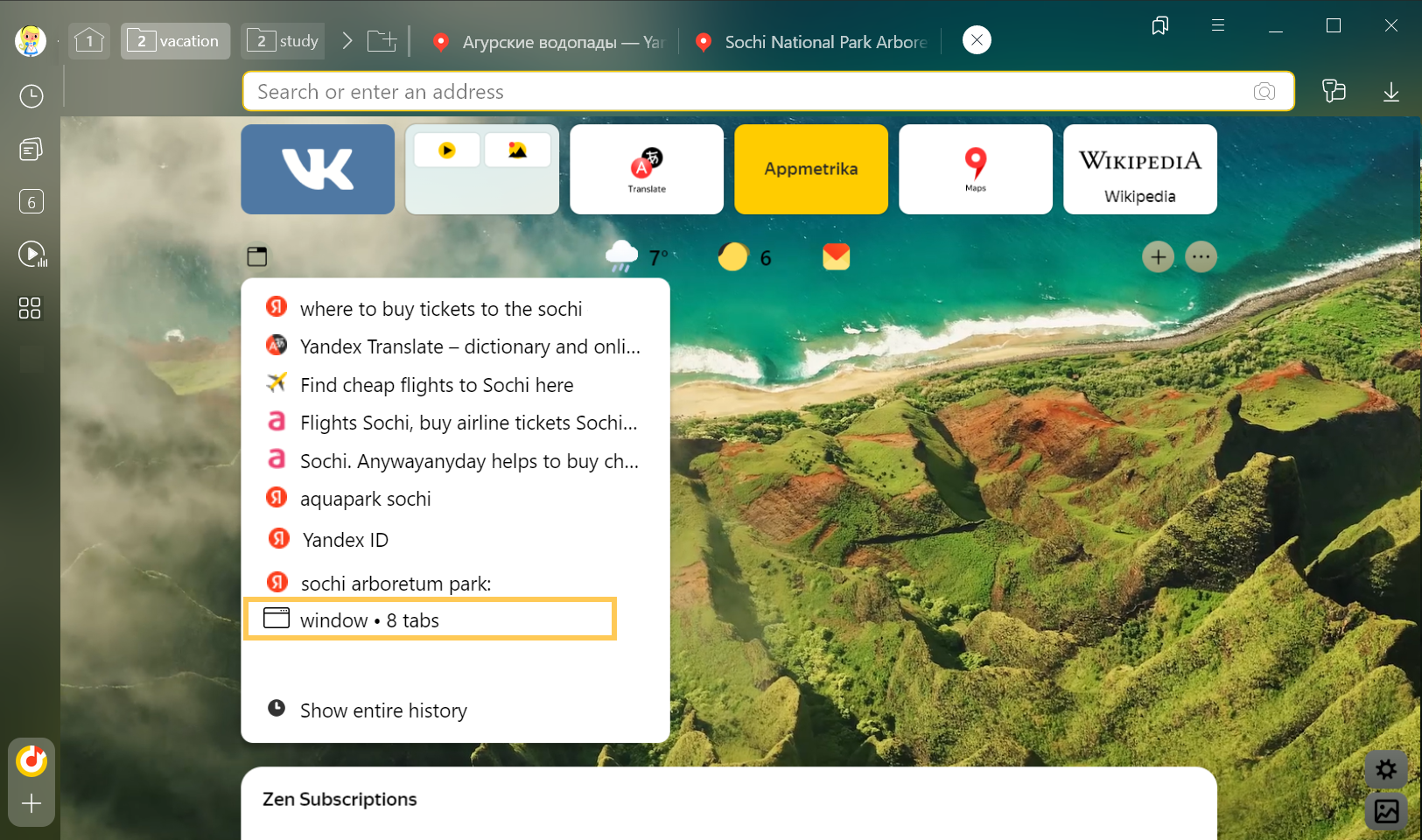The image size is (1422, 840).
Task: Open the bookmarks icon in title bar
Action: [1160, 25]
